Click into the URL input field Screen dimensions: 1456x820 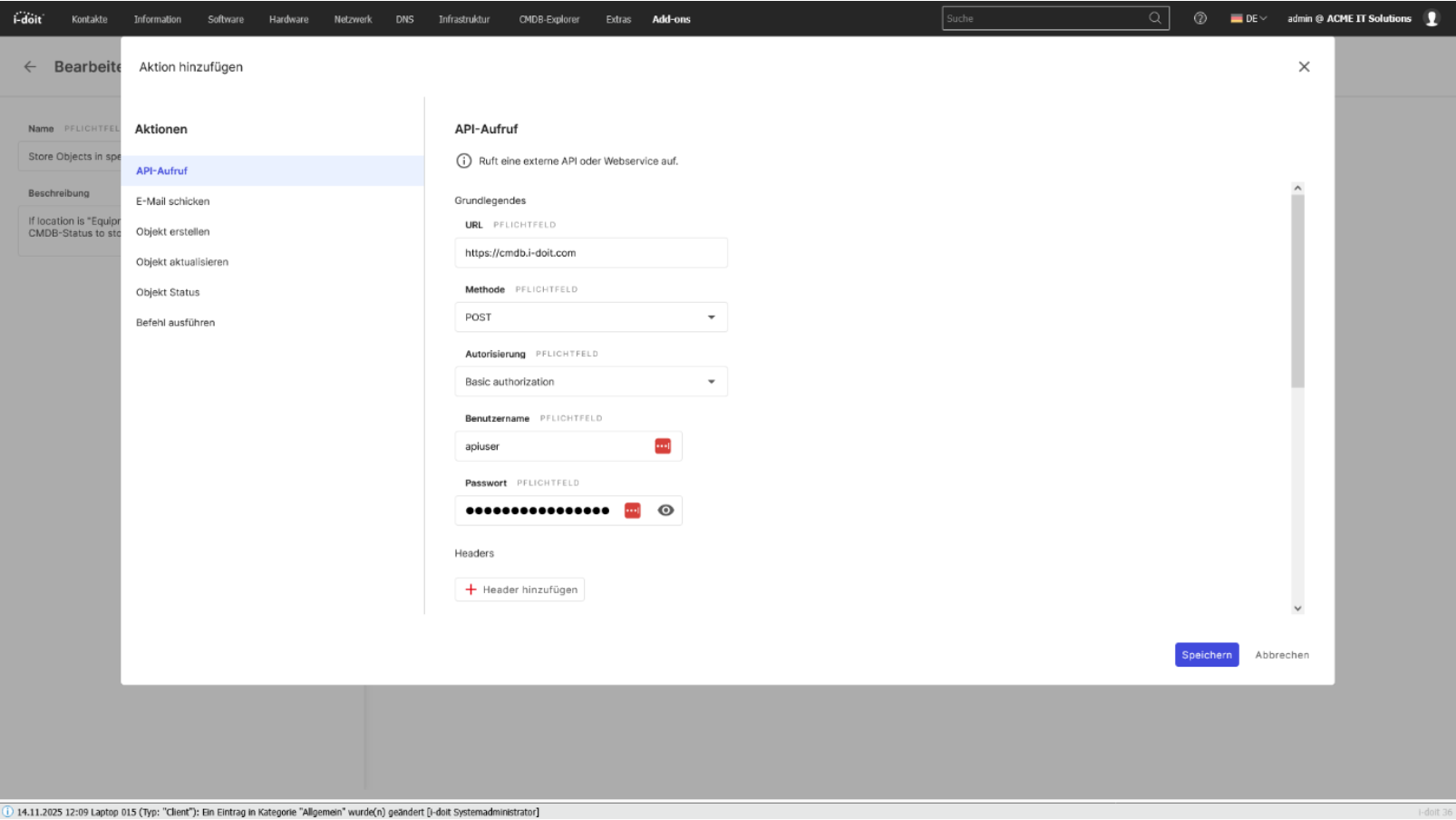coord(590,252)
